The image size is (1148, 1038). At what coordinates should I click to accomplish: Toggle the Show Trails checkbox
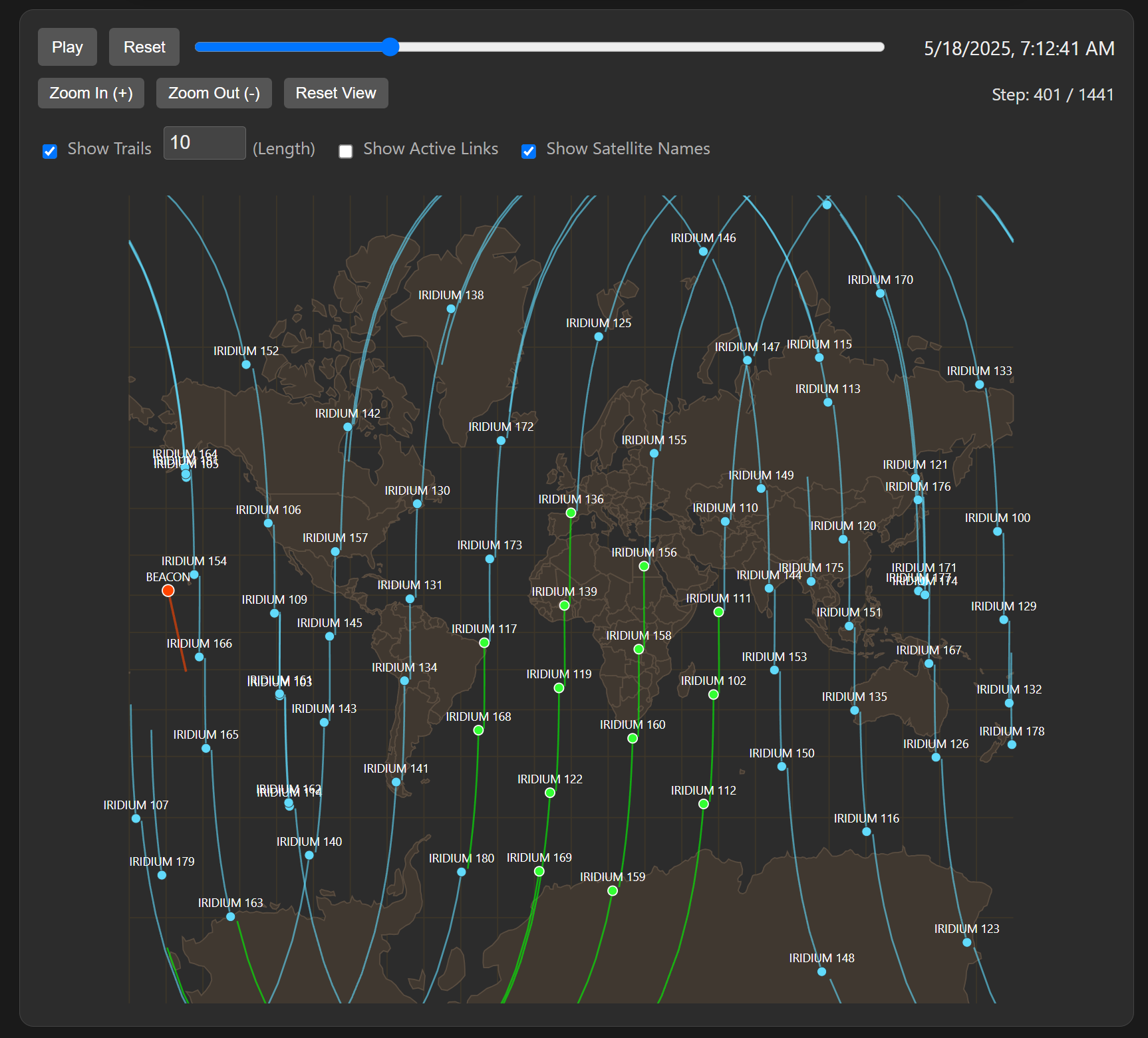point(50,152)
